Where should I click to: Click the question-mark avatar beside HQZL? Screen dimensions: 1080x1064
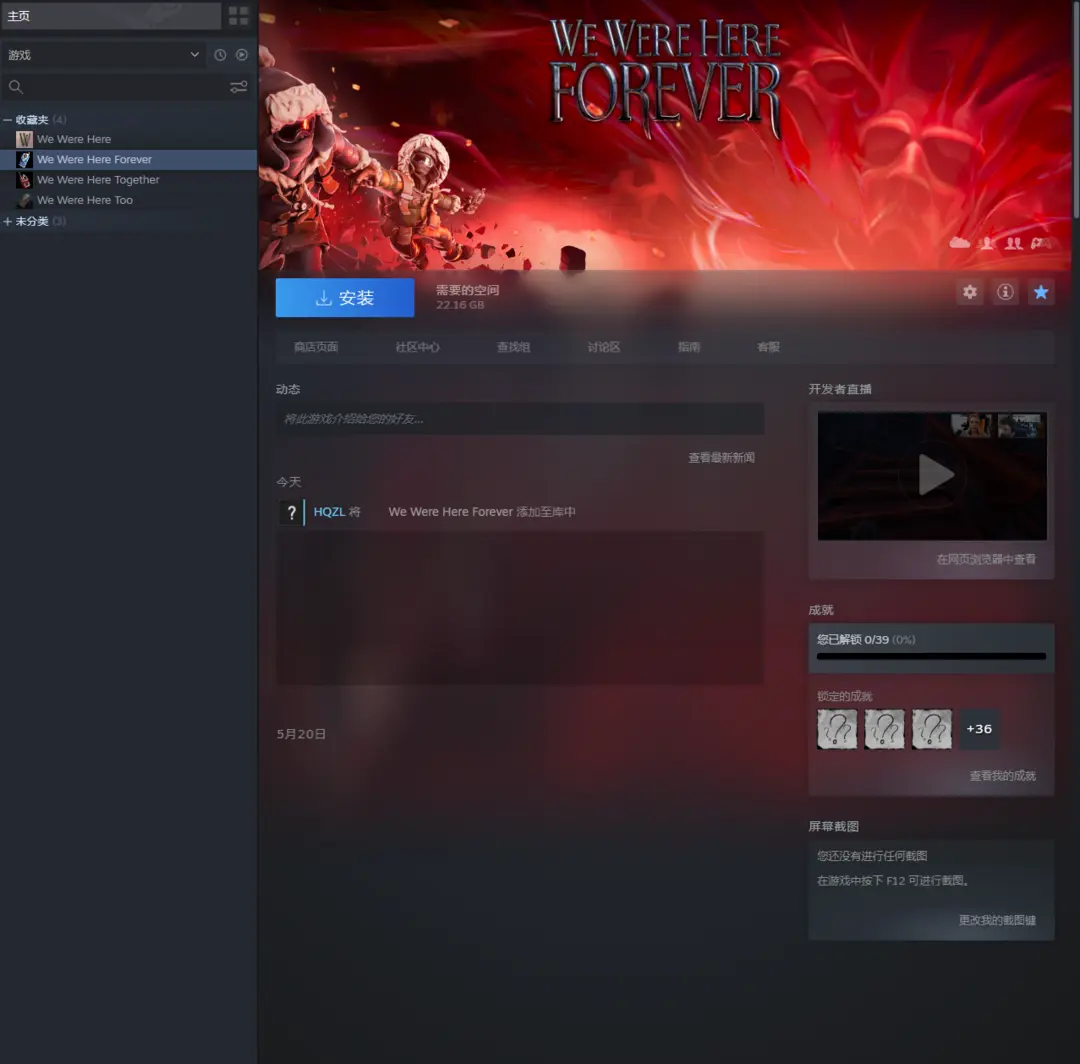point(291,512)
